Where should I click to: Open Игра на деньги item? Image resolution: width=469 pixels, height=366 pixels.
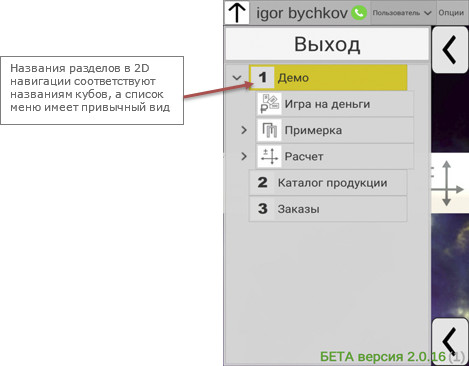(335, 104)
